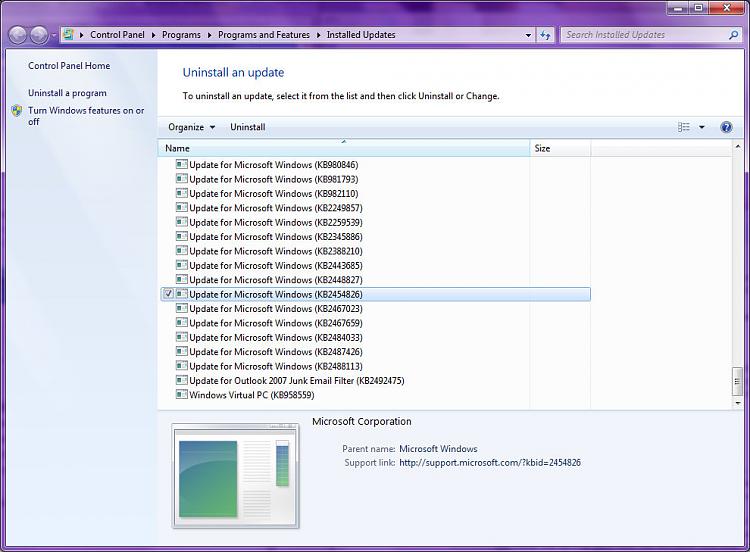Sort list by the Size column header

[560, 148]
